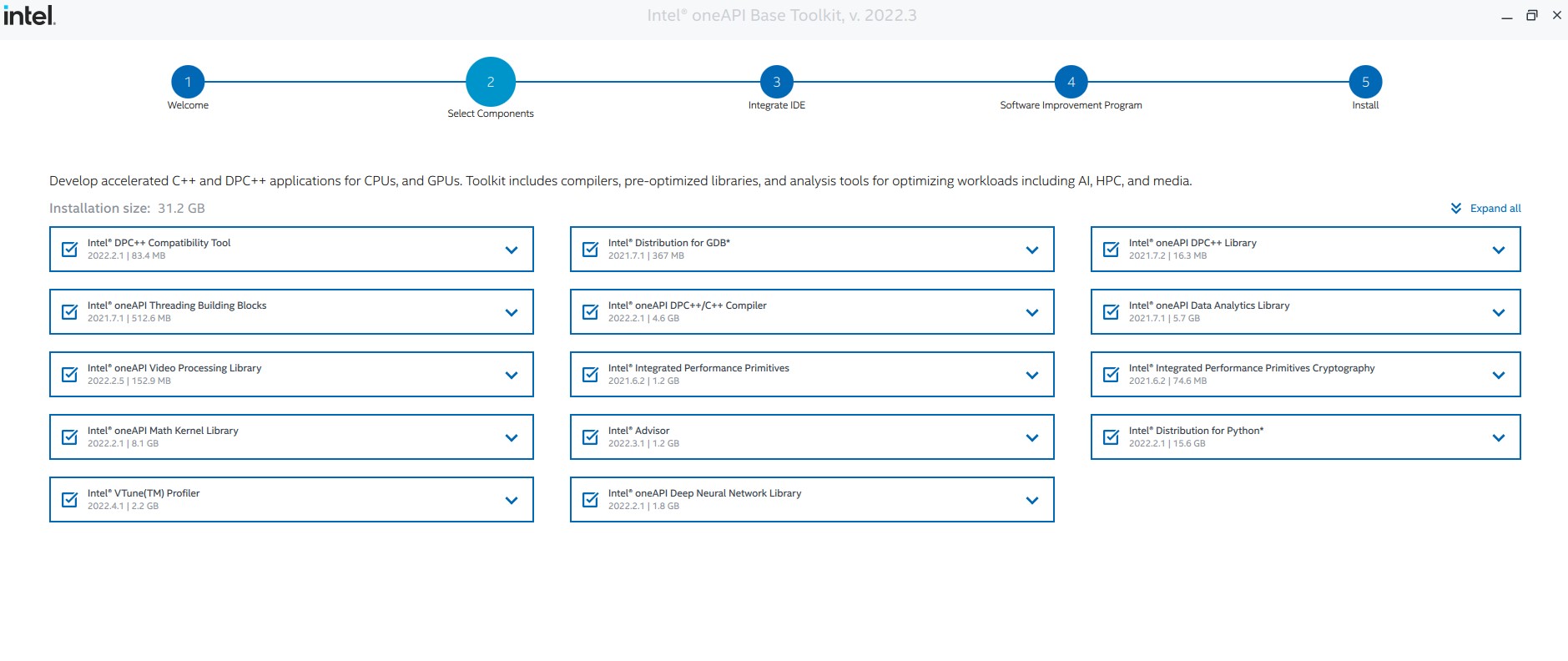This screenshot has height=661, width=1568.
Task: Uncheck Intel DPC++ Compatibility Tool checkbox
Action: (70, 250)
